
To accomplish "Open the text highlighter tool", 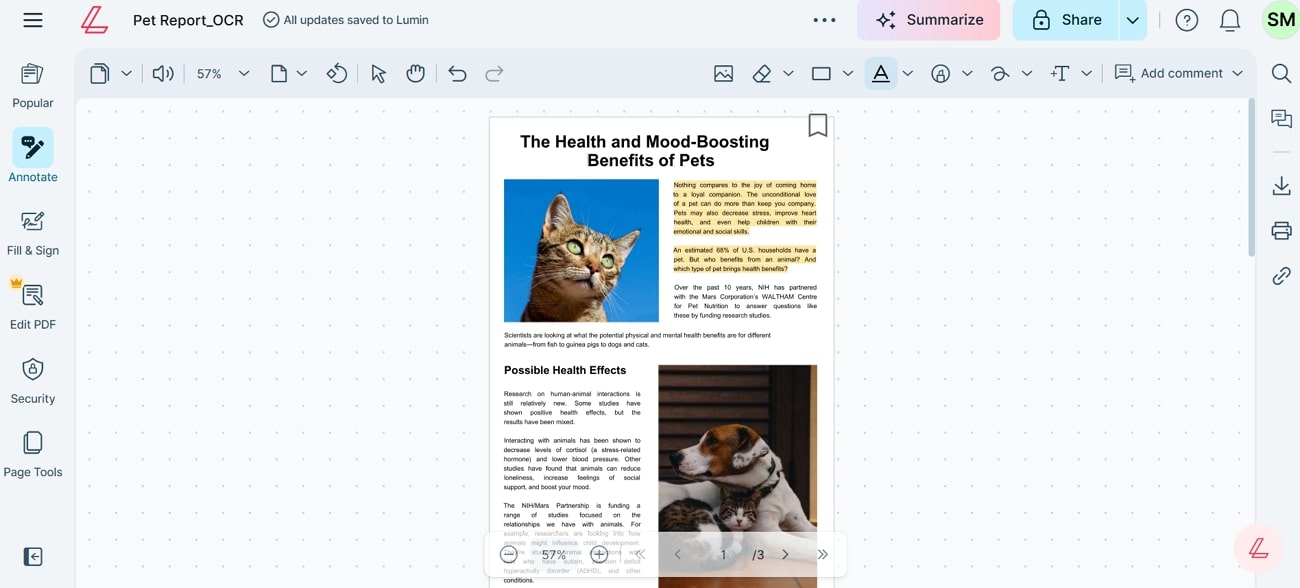I will point(879,72).
